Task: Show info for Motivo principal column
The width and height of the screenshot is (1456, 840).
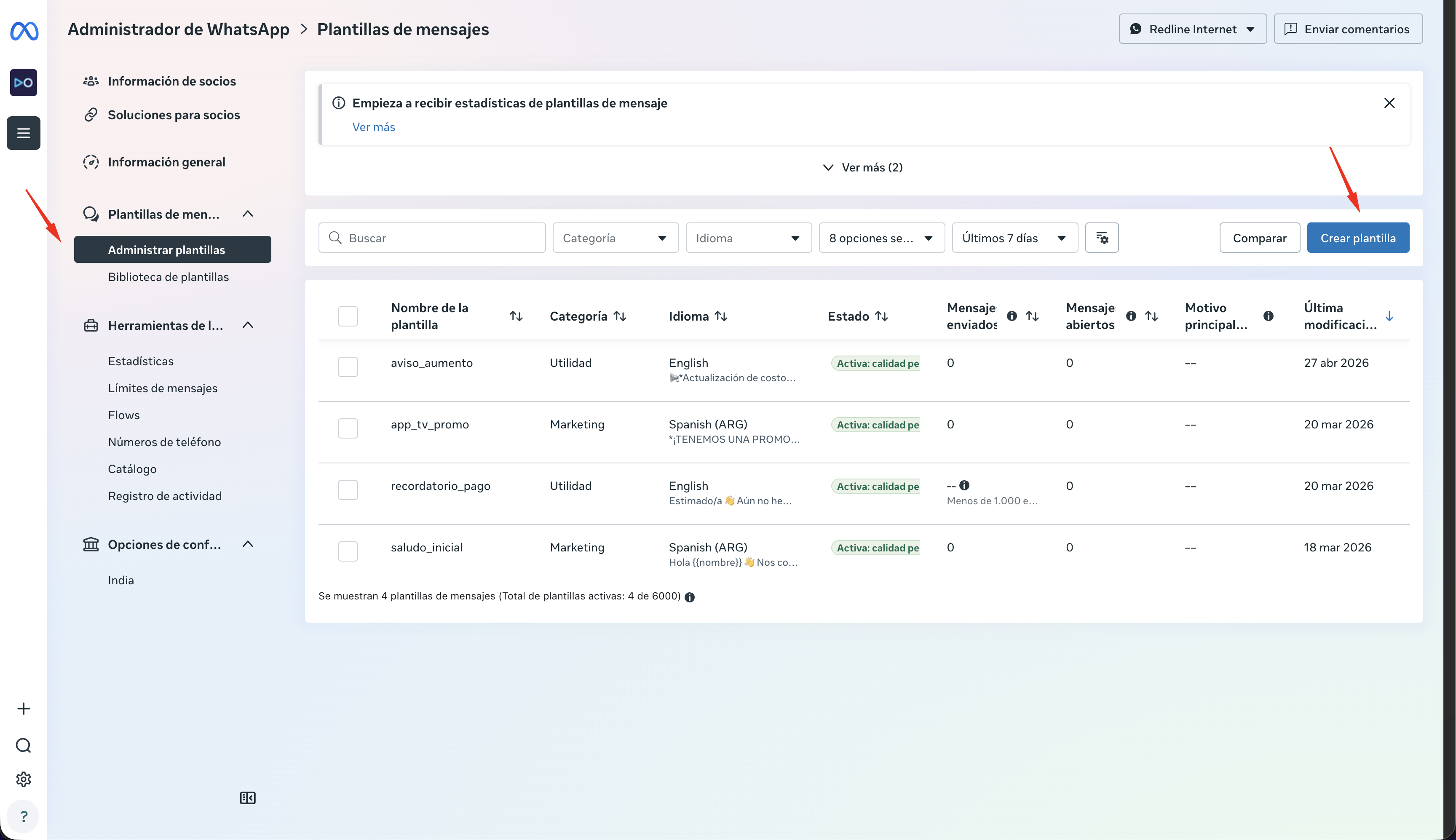Action: click(1269, 316)
